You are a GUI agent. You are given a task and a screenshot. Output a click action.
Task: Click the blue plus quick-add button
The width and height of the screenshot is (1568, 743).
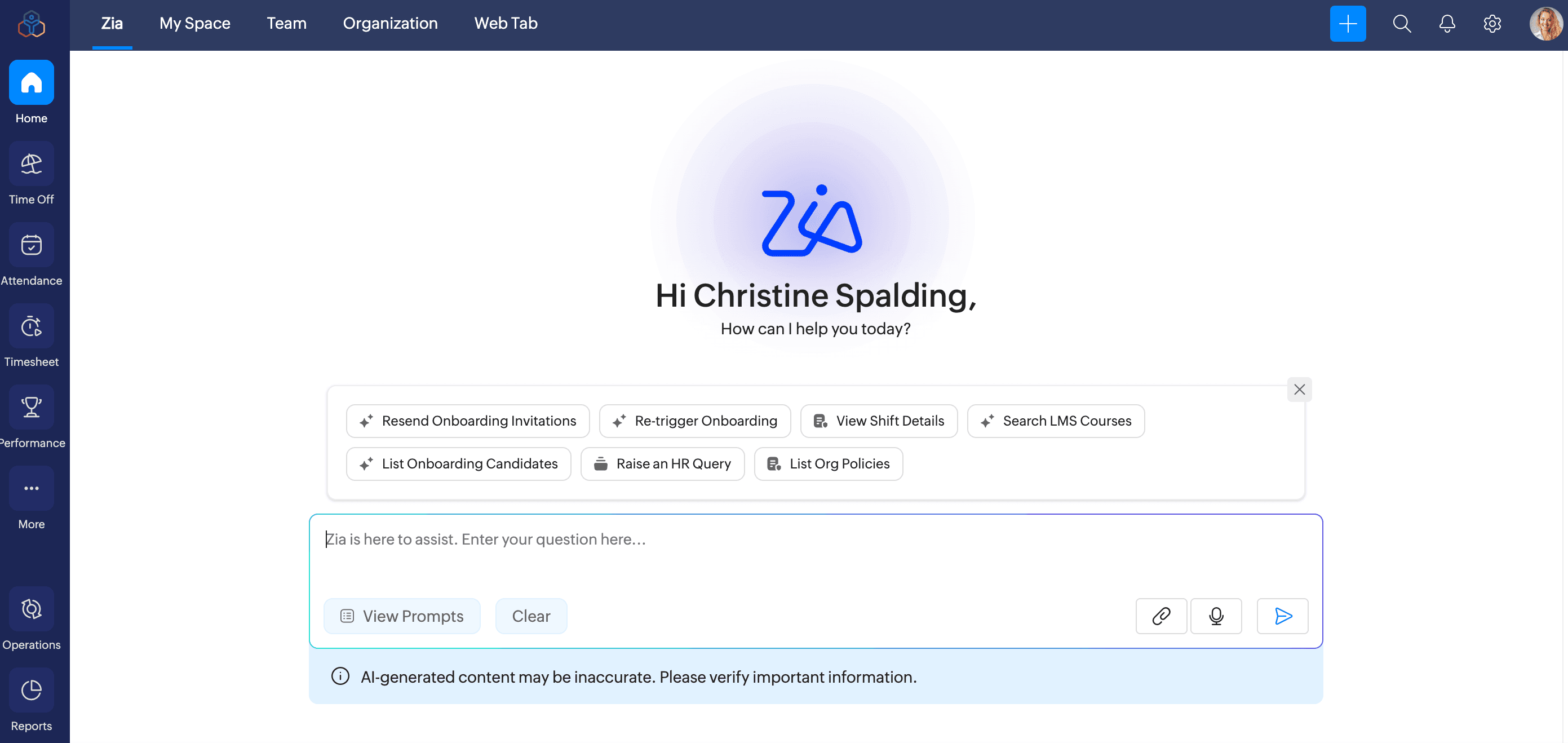click(x=1348, y=24)
